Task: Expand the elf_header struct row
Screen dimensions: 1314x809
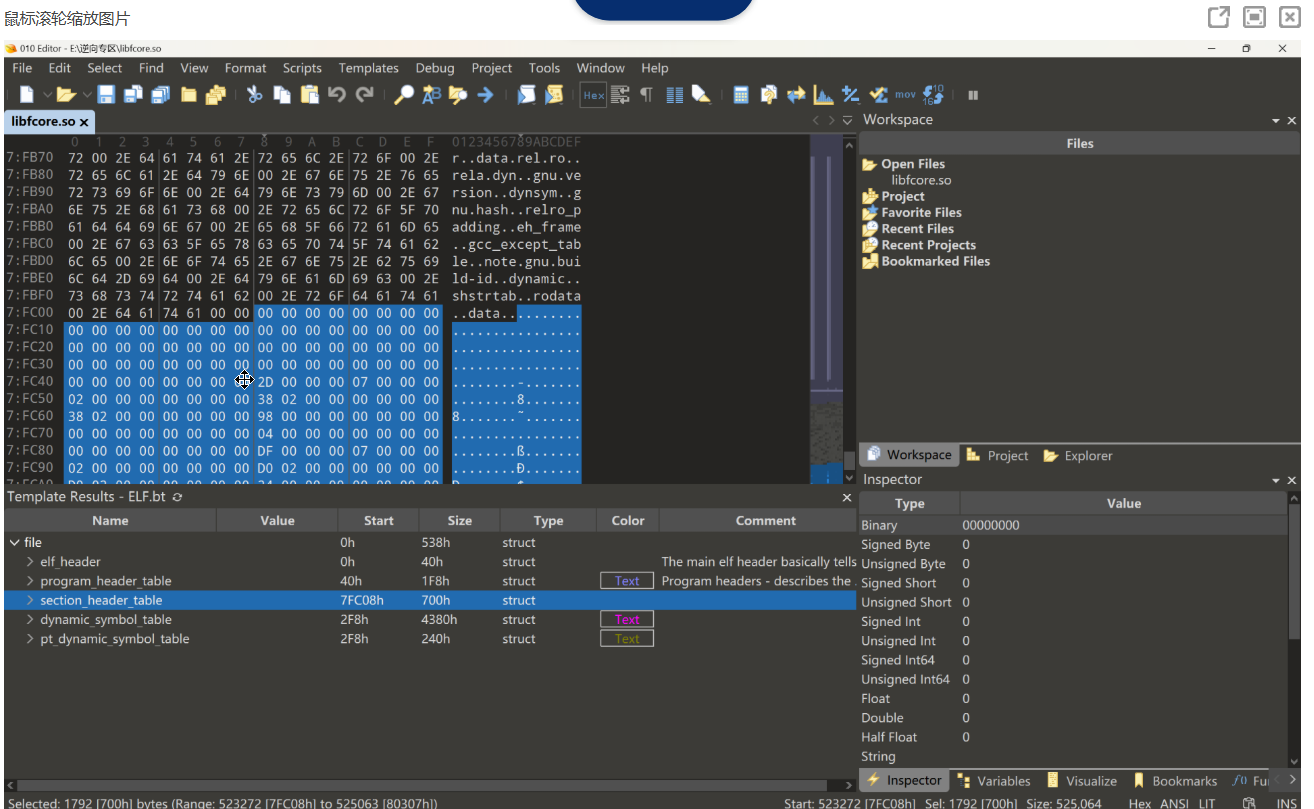Action: 30,562
